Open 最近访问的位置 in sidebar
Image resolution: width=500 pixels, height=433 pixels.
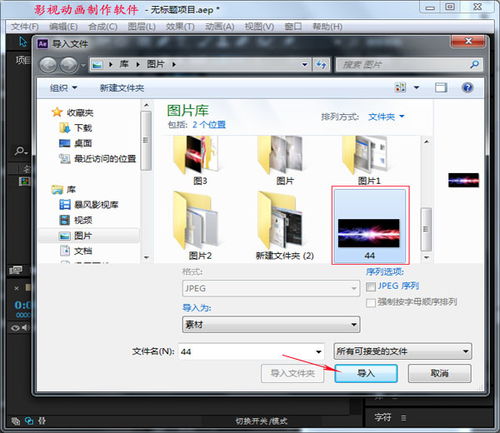(x=97, y=159)
